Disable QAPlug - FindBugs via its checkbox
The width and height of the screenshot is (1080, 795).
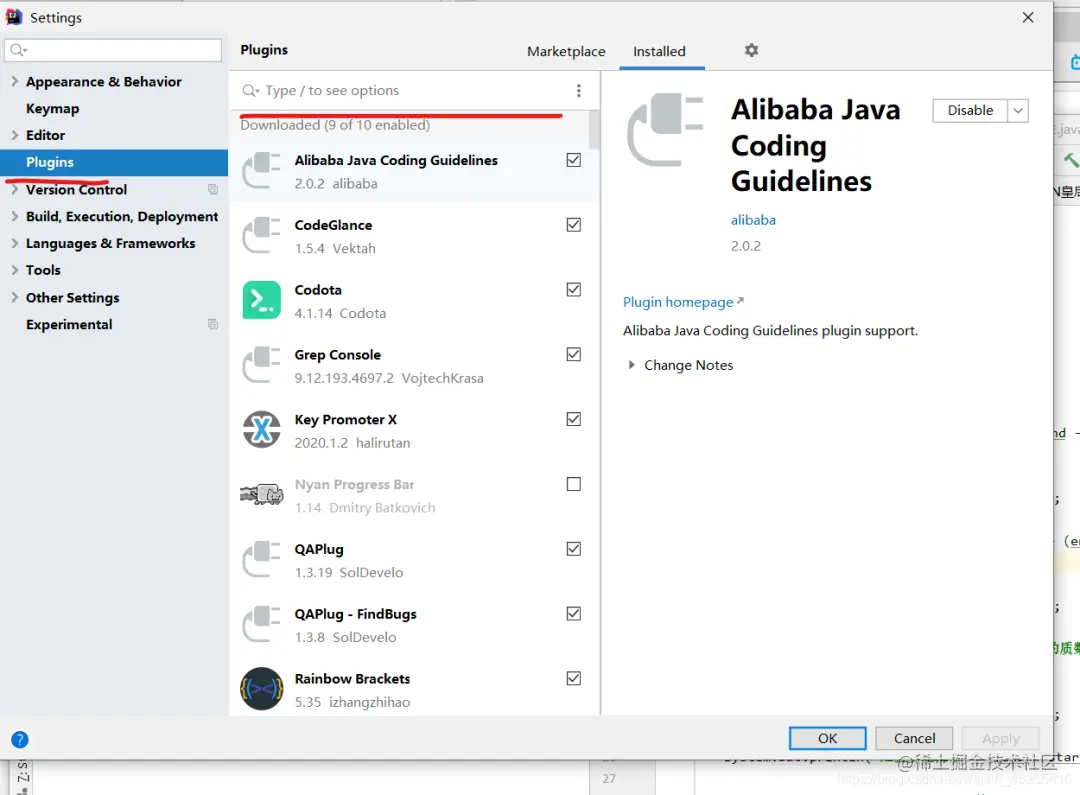click(574, 614)
